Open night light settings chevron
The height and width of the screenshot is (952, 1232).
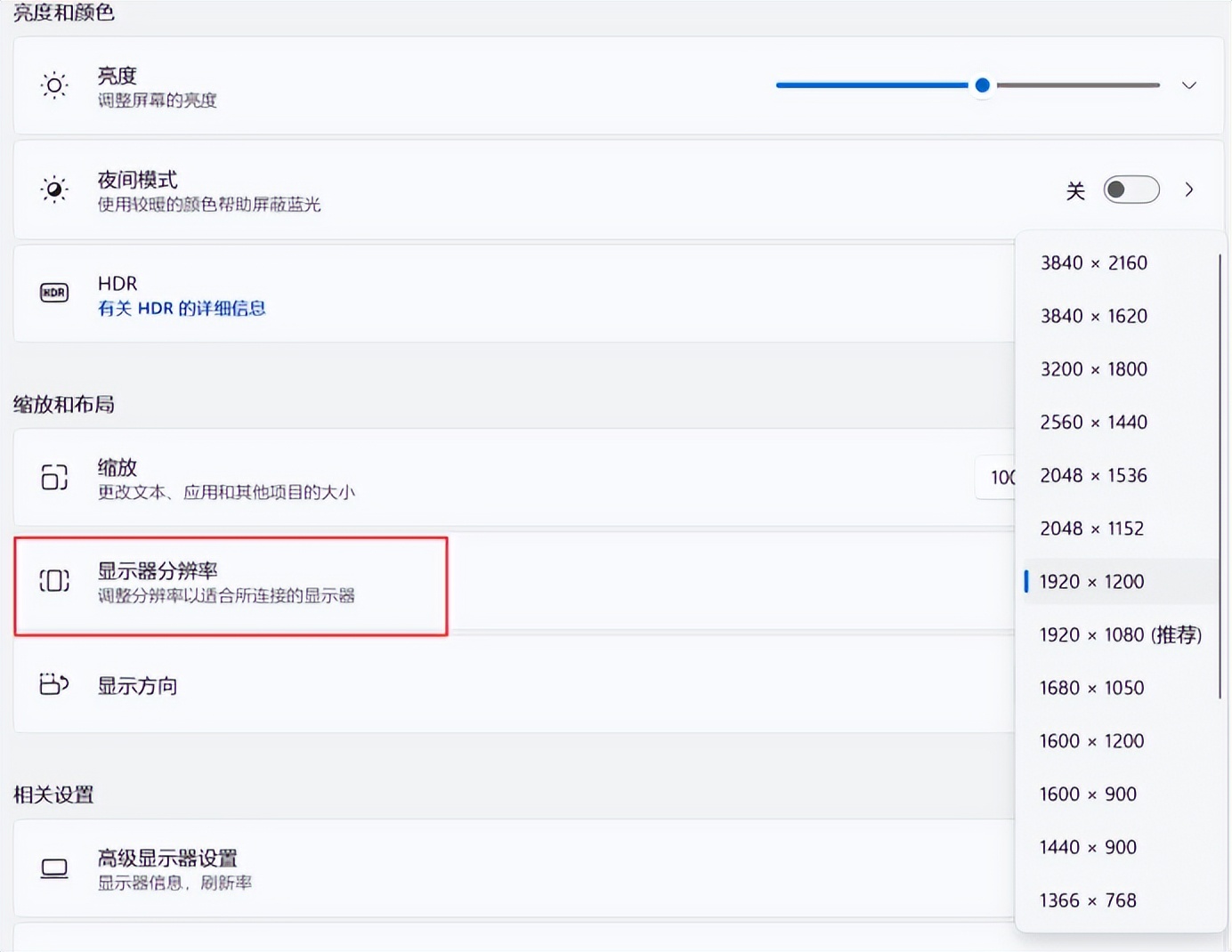(1189, 190)
